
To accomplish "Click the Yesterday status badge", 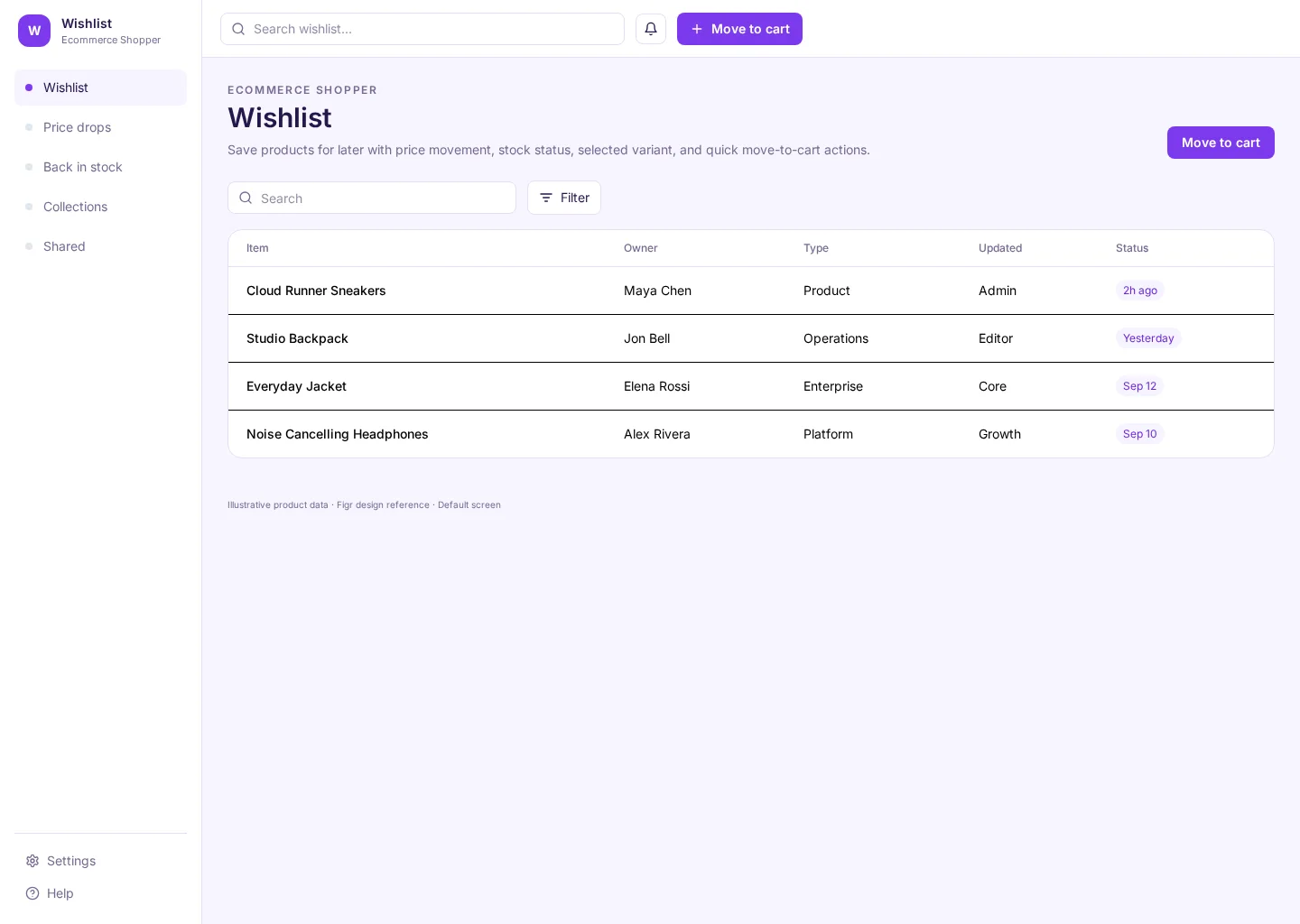I will (1148, 338).
